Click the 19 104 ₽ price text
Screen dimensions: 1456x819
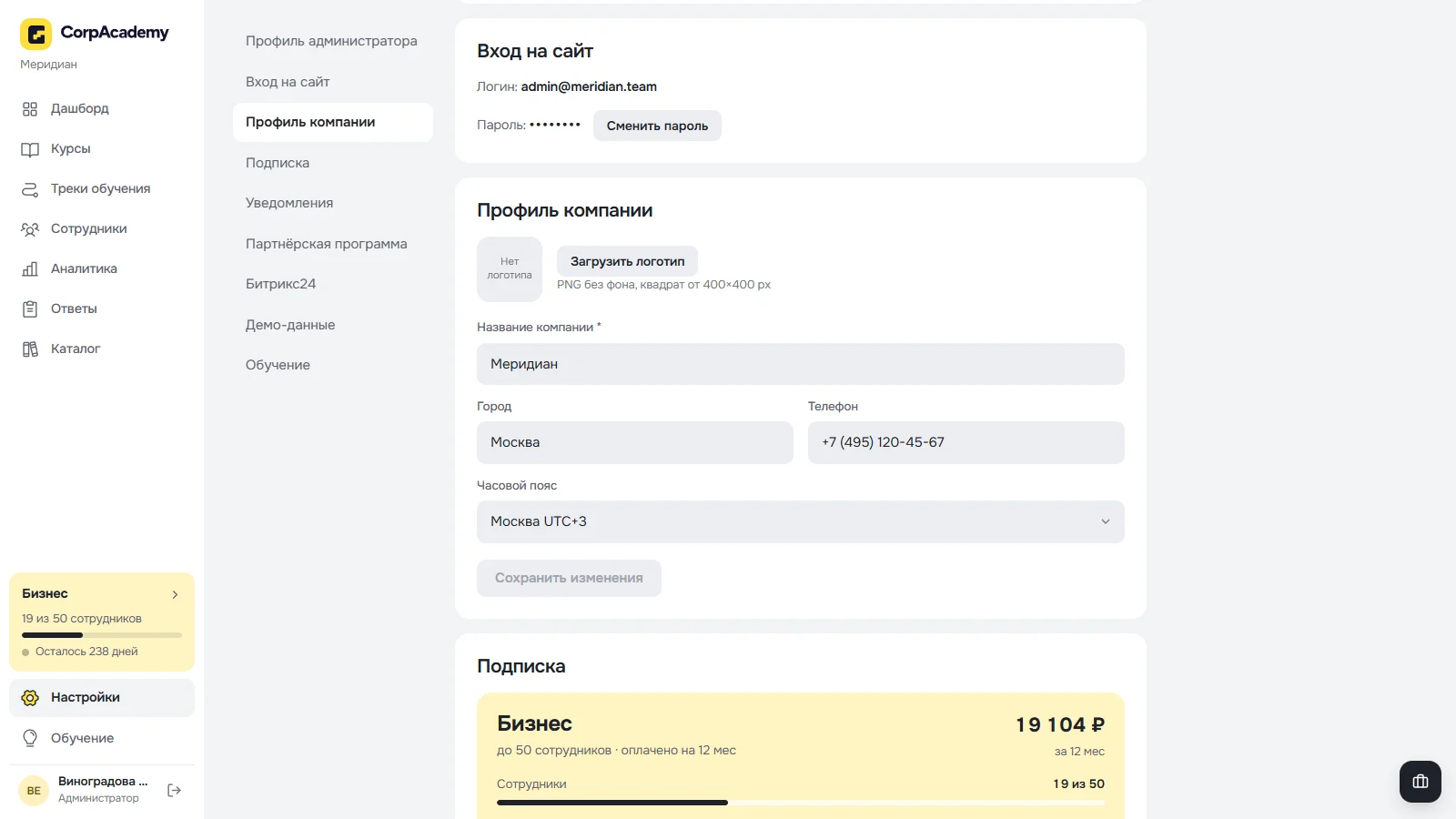coord(1060,724)
